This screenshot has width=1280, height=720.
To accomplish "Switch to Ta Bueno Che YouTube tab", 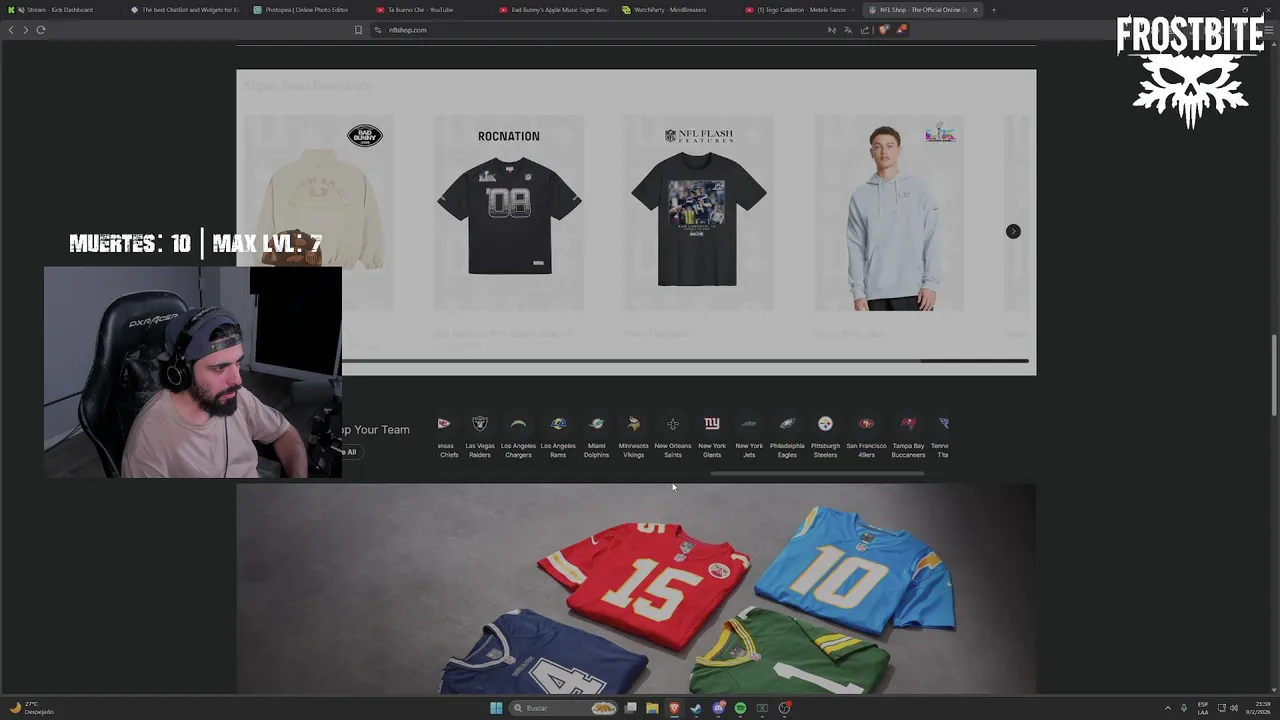I will [x=433, y=10].
